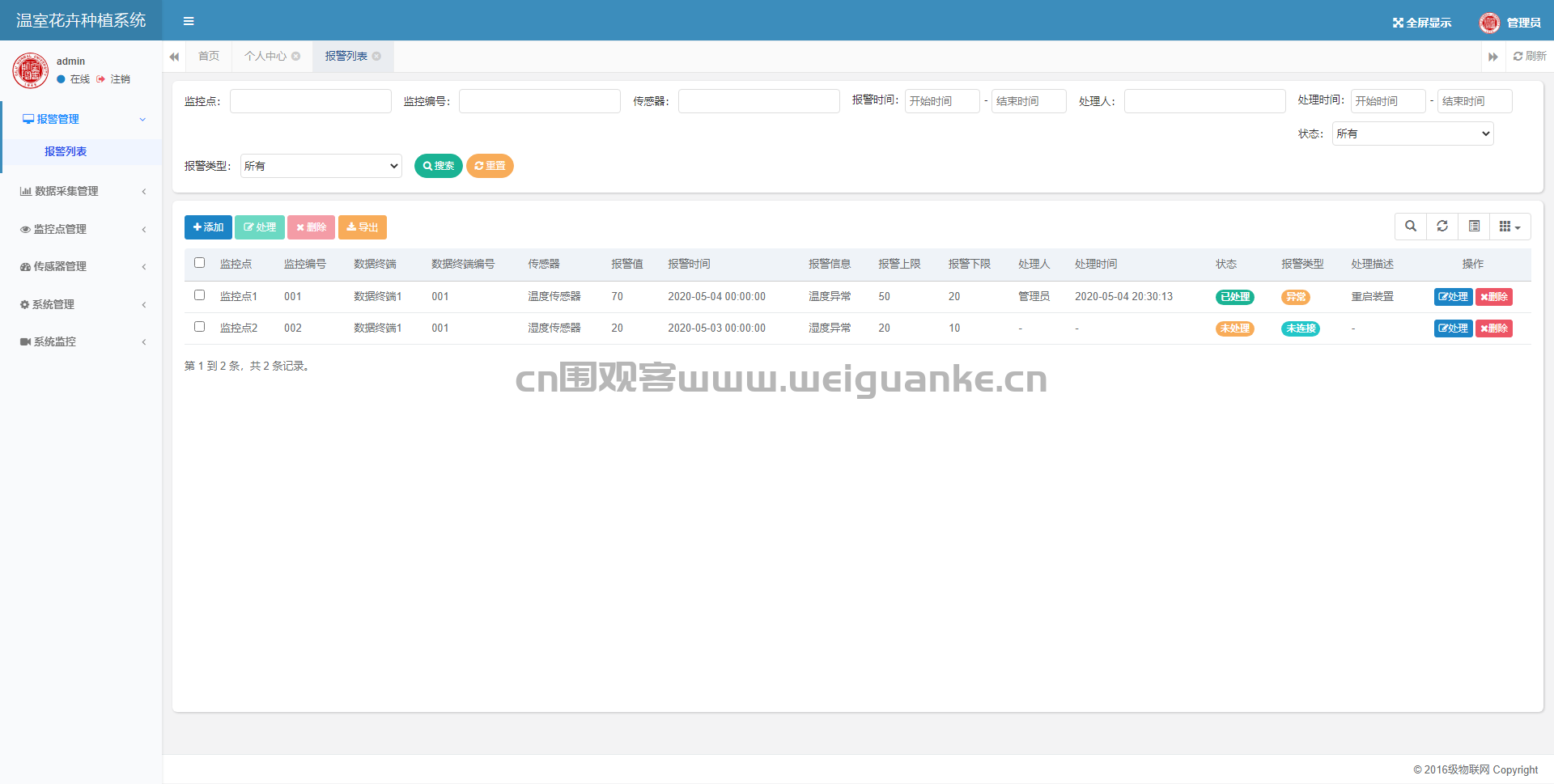Click the green 搜索 search button
The height and width of the screenshot is (784, 1554).
[439, 166]
